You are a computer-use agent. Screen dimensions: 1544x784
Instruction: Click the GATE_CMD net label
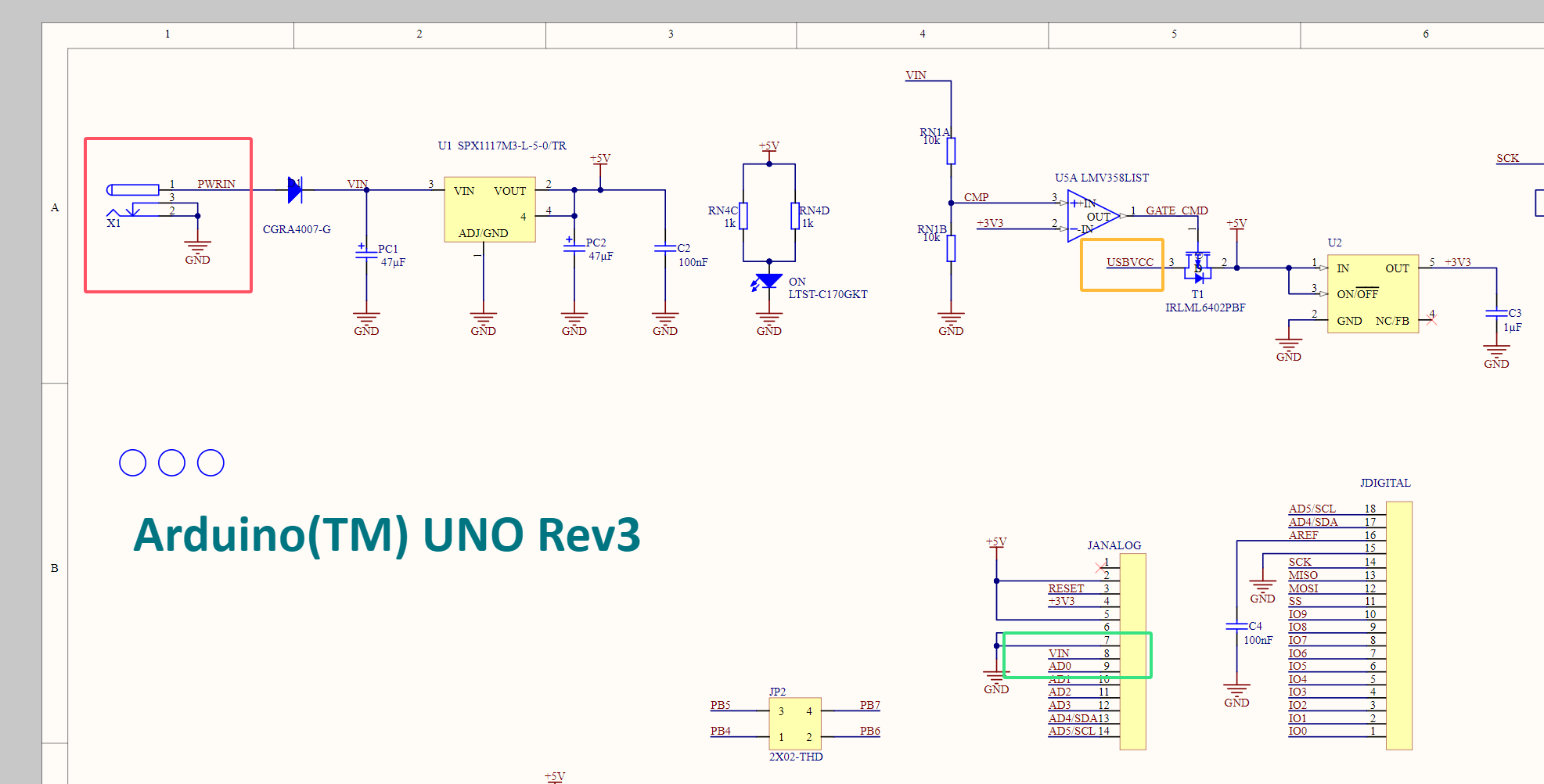[1176, 210]
